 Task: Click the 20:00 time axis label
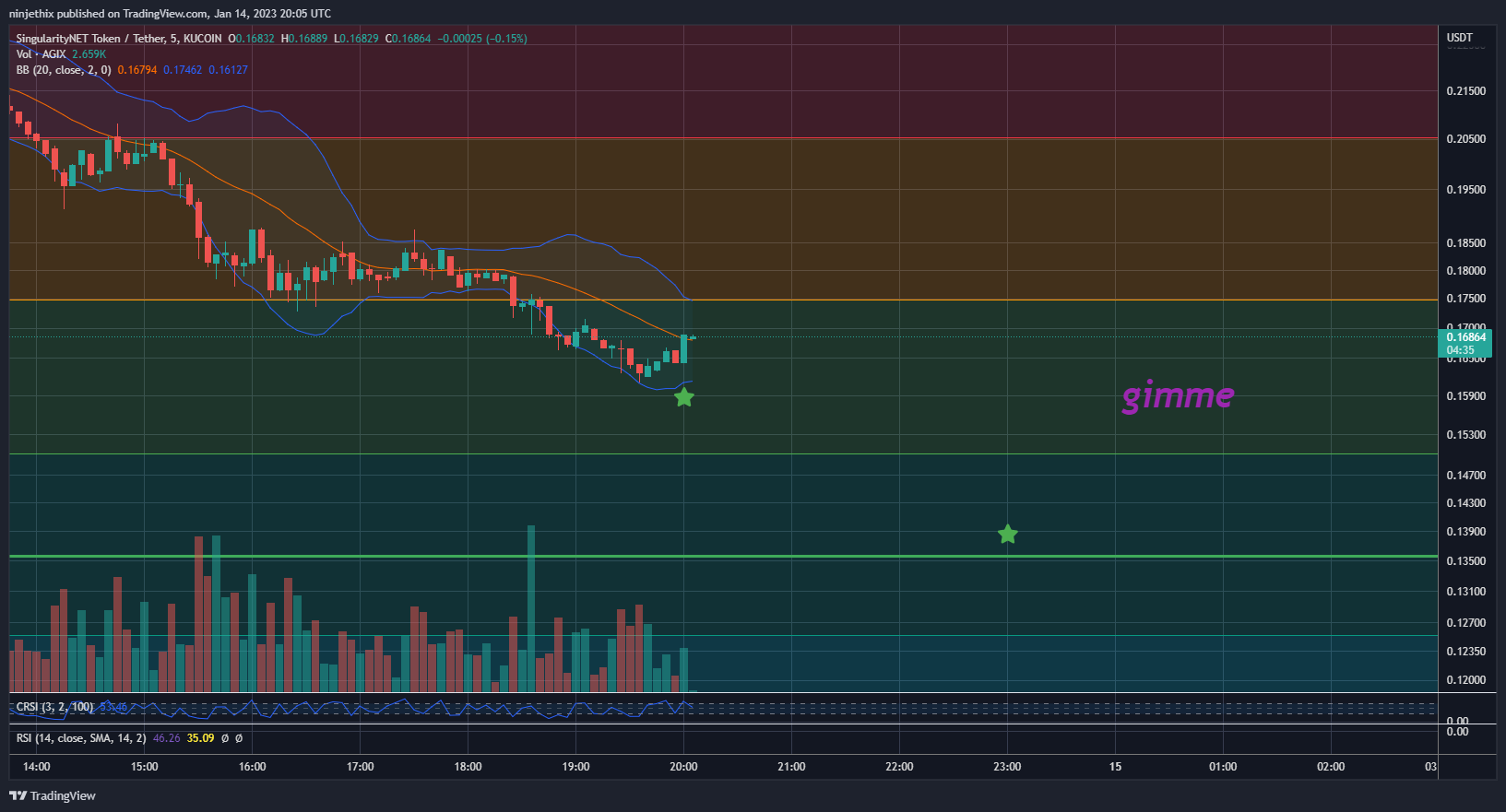point(683,767)
